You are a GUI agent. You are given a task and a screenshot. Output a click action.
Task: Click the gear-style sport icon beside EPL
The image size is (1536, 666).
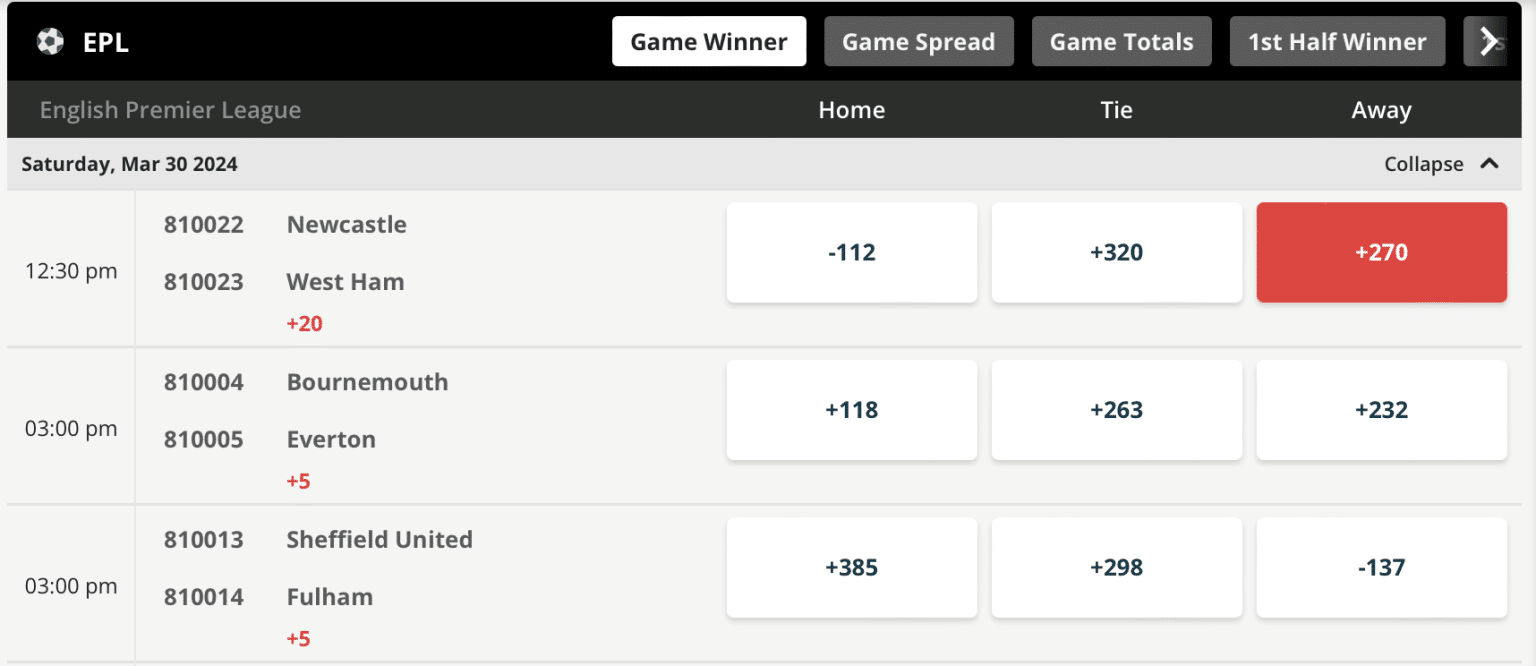tap(49, 41)
